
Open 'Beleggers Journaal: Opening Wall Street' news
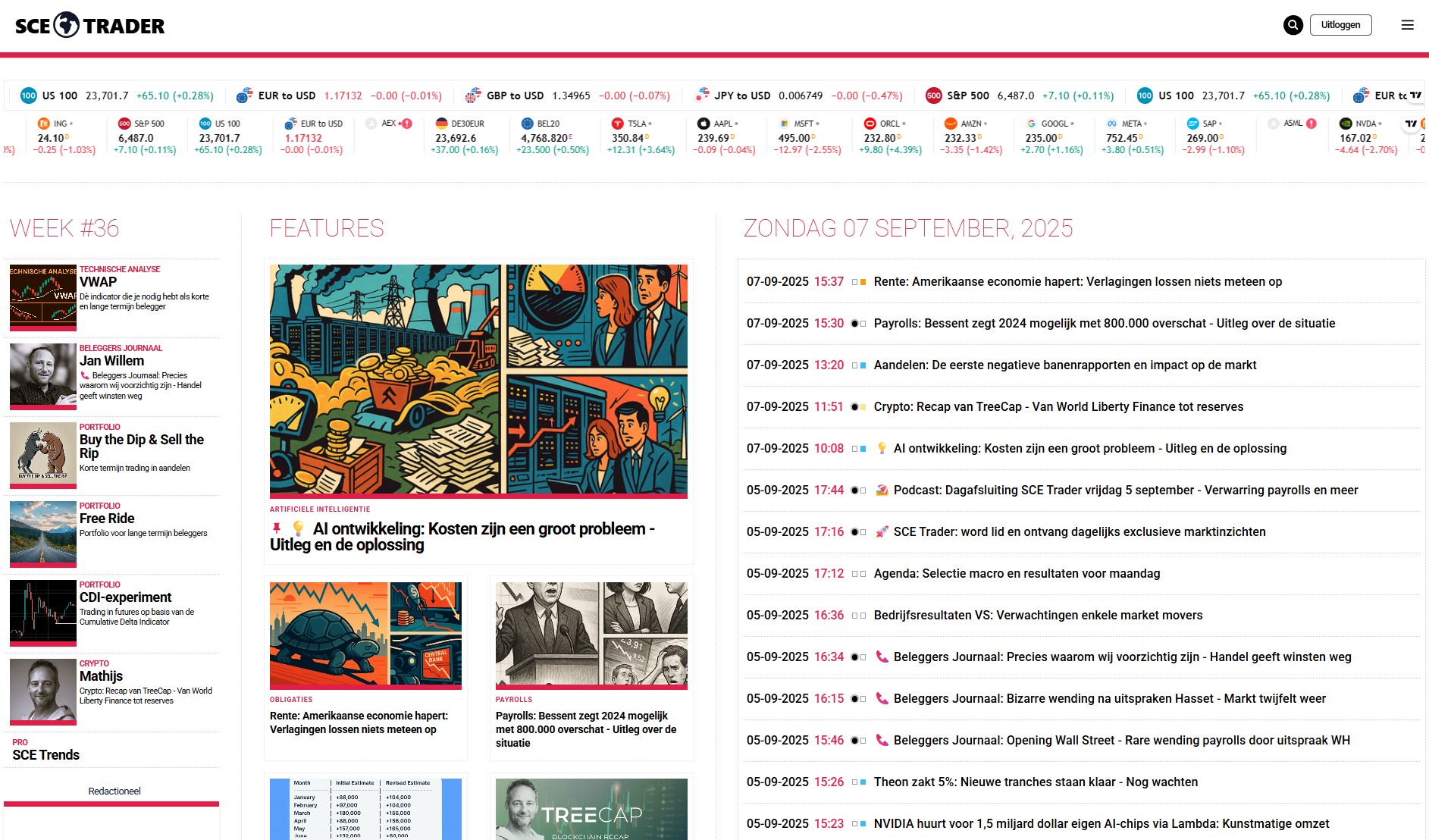click(x=1122, y=740)
